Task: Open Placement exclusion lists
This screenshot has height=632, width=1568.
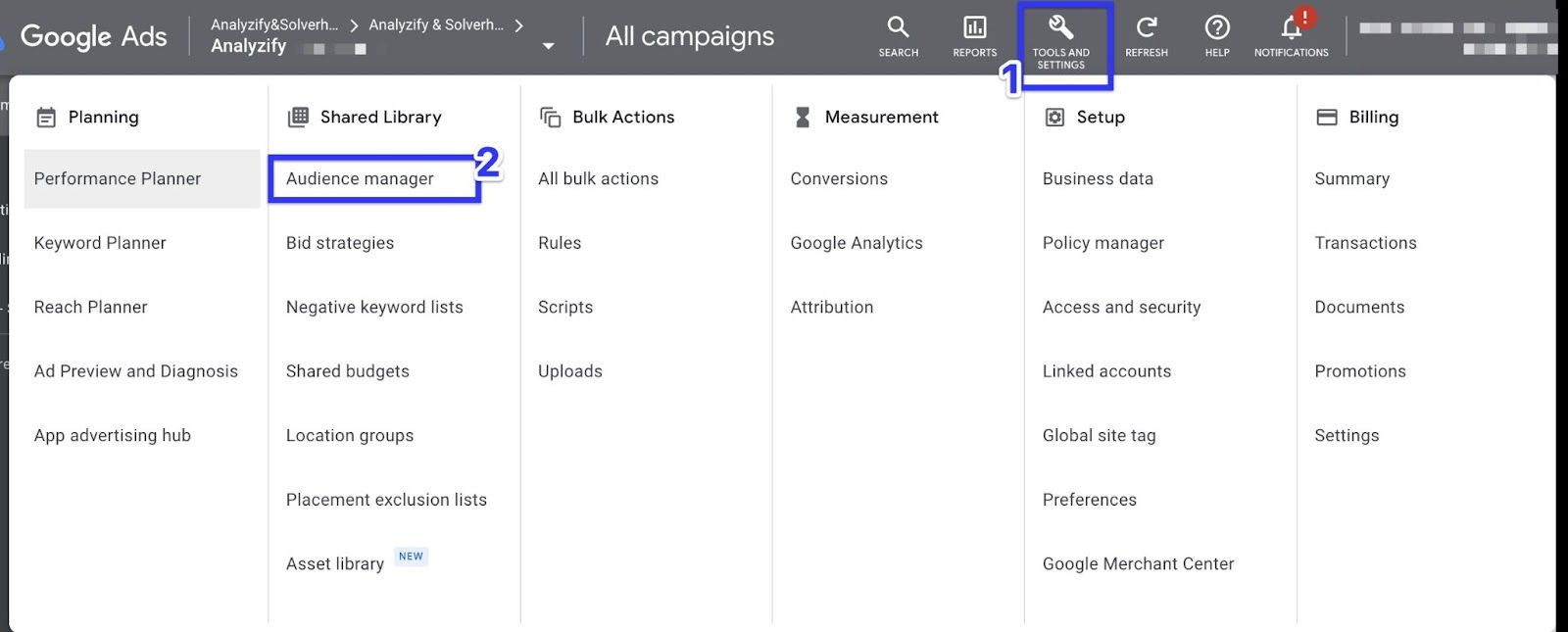Action: click(386, 500)
